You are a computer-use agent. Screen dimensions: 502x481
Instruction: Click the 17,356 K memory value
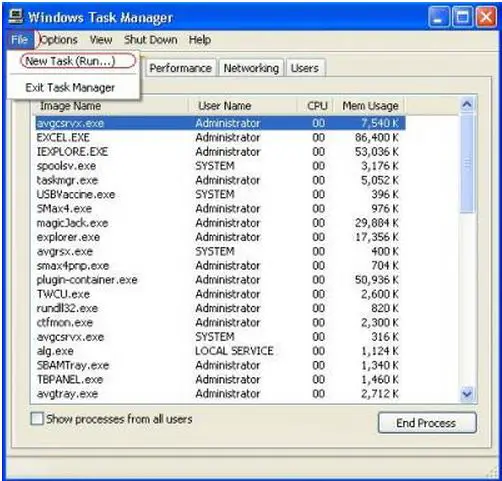click(x=377, y=237)
